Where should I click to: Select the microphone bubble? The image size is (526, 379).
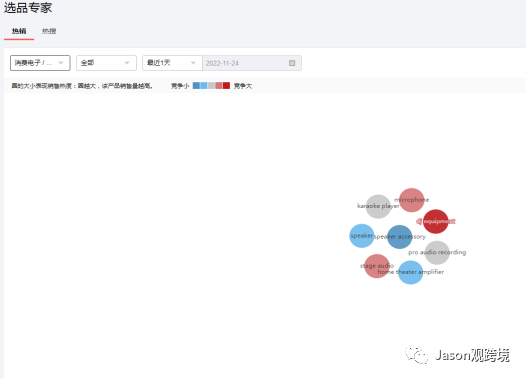[412, 200]
